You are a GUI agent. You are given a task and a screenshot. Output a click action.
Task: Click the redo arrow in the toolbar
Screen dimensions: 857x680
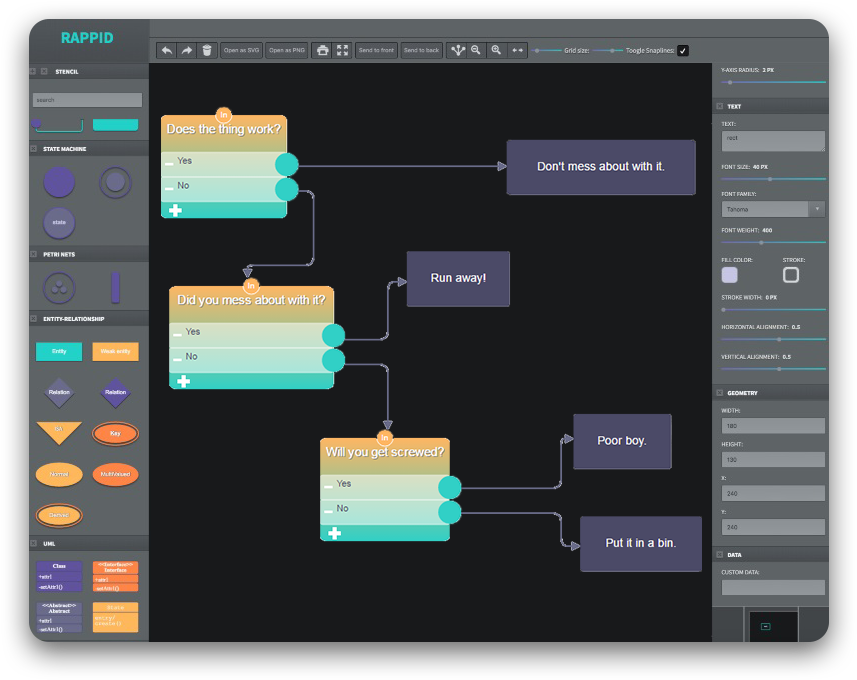coord(187,50)
